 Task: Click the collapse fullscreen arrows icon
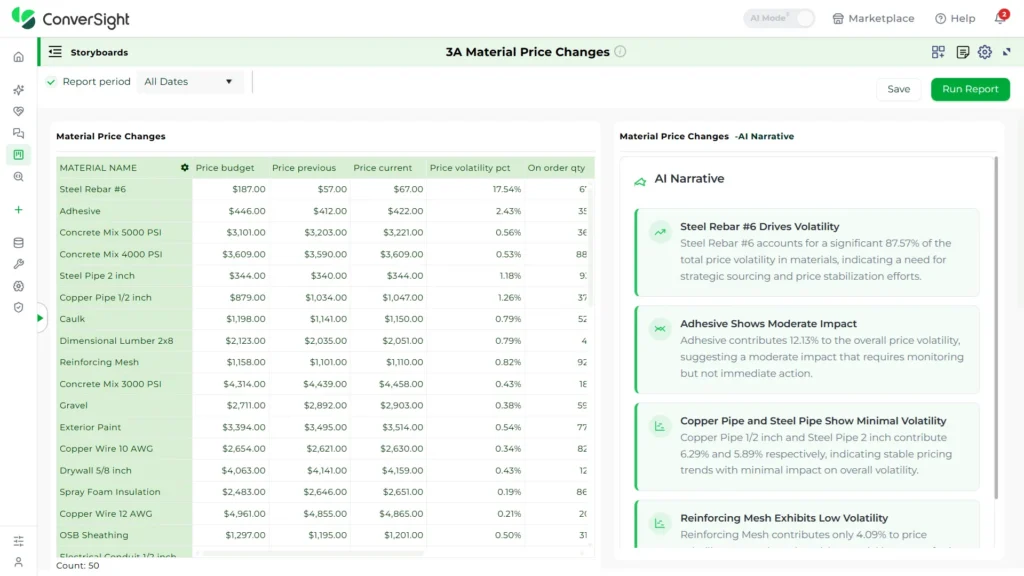(x=1007, y=52)
